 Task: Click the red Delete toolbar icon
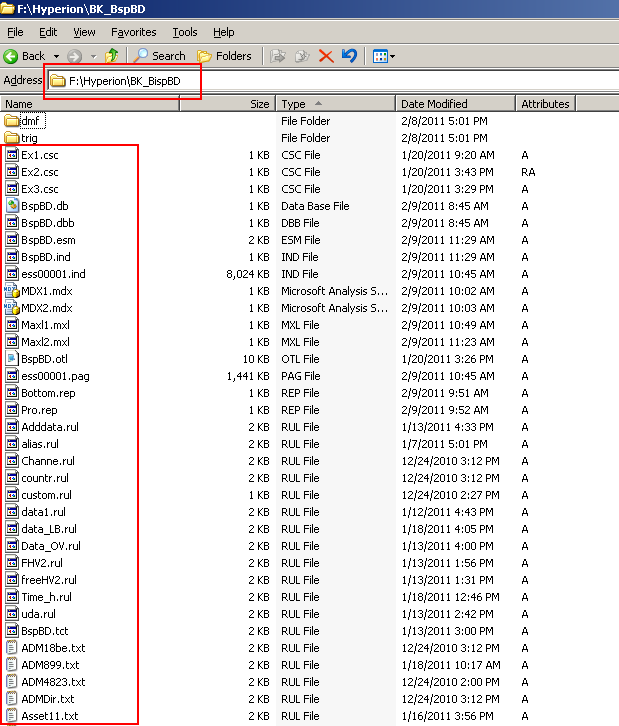point(326,56)
